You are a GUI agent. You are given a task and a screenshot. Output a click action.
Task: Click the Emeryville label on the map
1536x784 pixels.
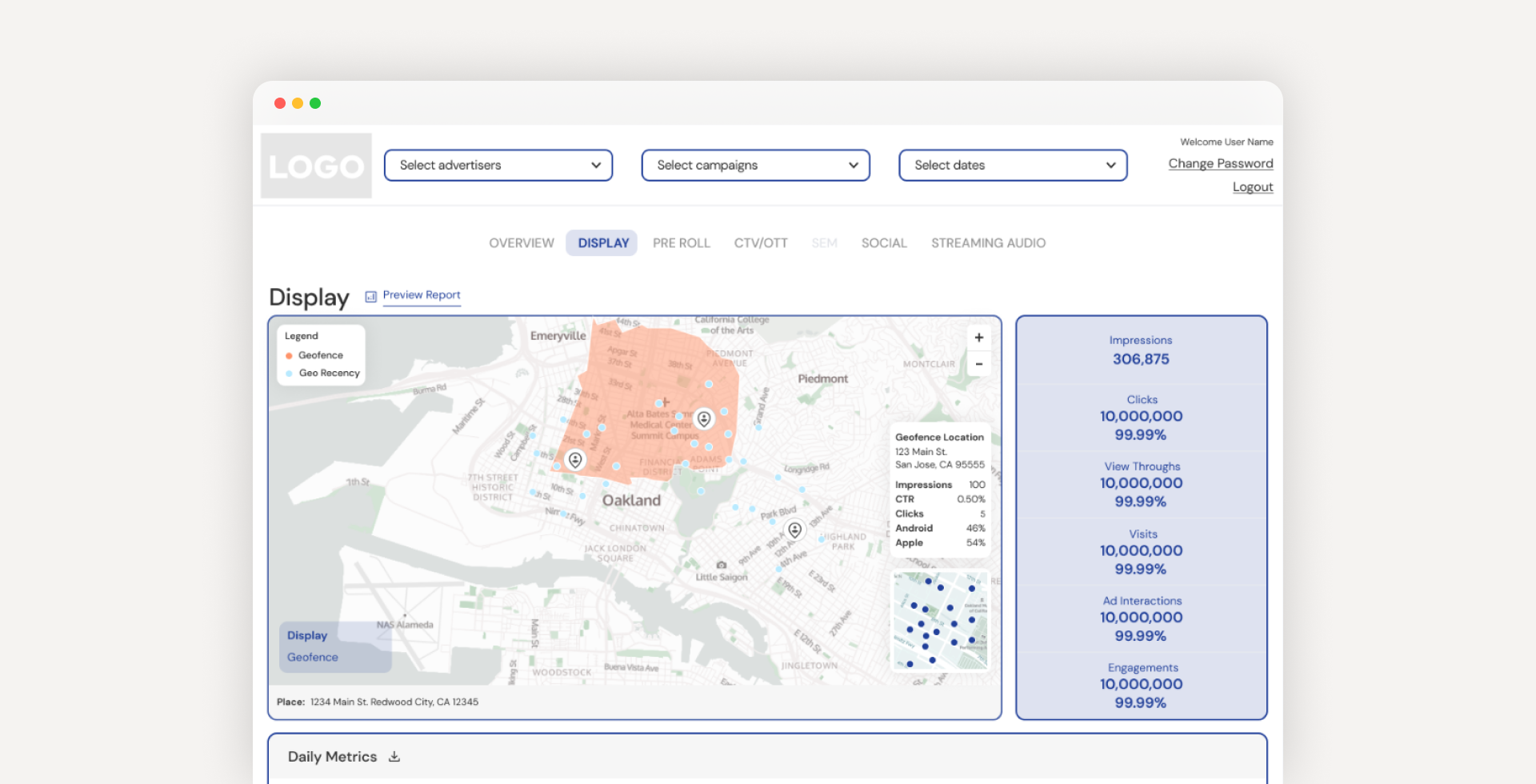[x=558, y=336]
